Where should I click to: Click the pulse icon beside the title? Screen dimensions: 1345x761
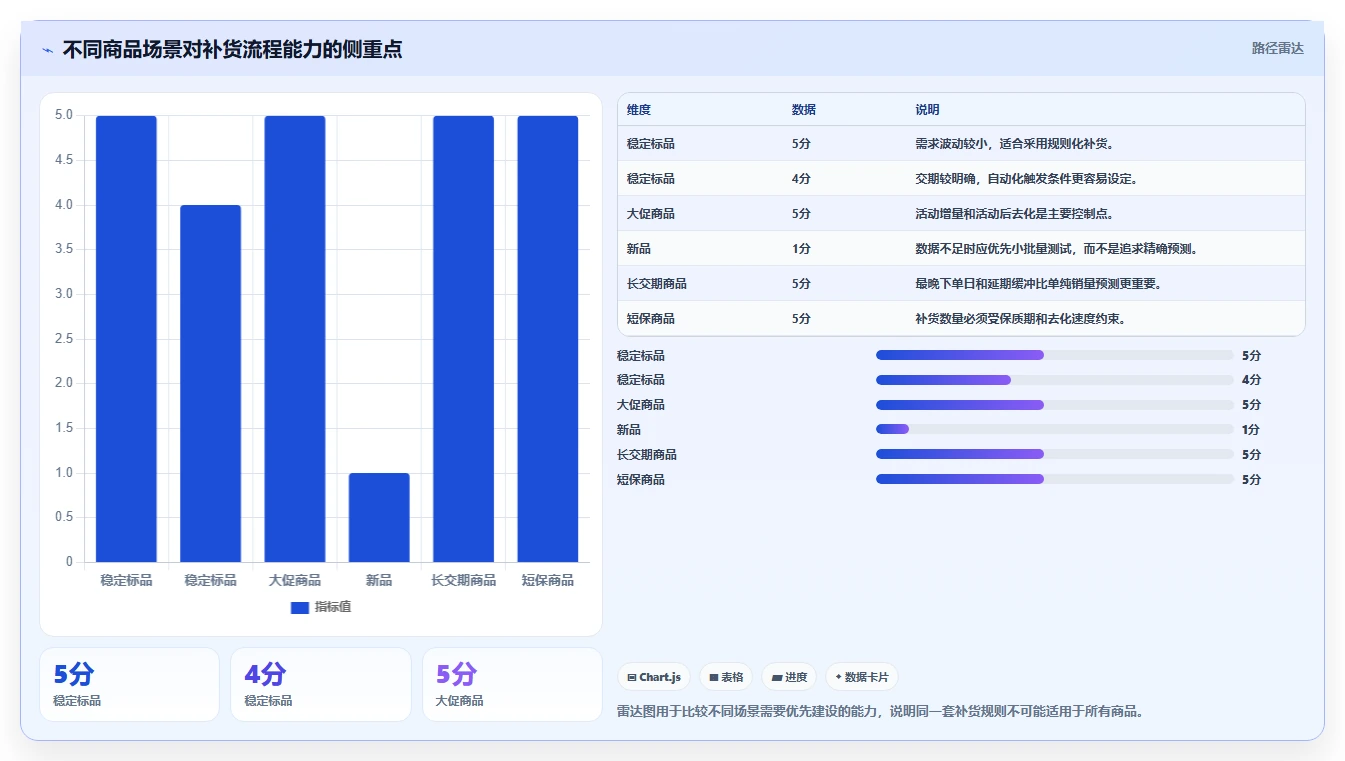[48, 50]
